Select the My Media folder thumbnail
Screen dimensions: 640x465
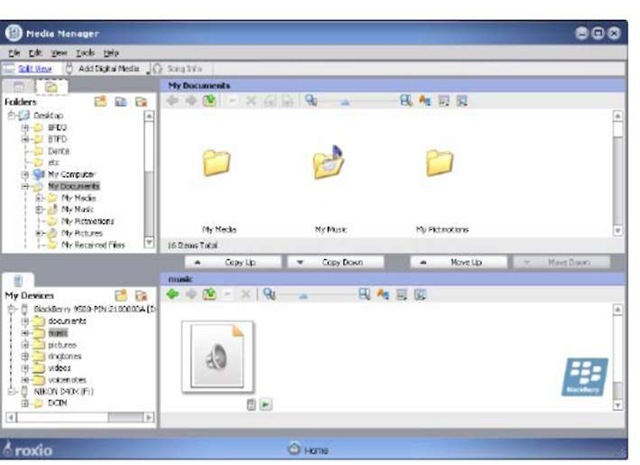(217, 162)
